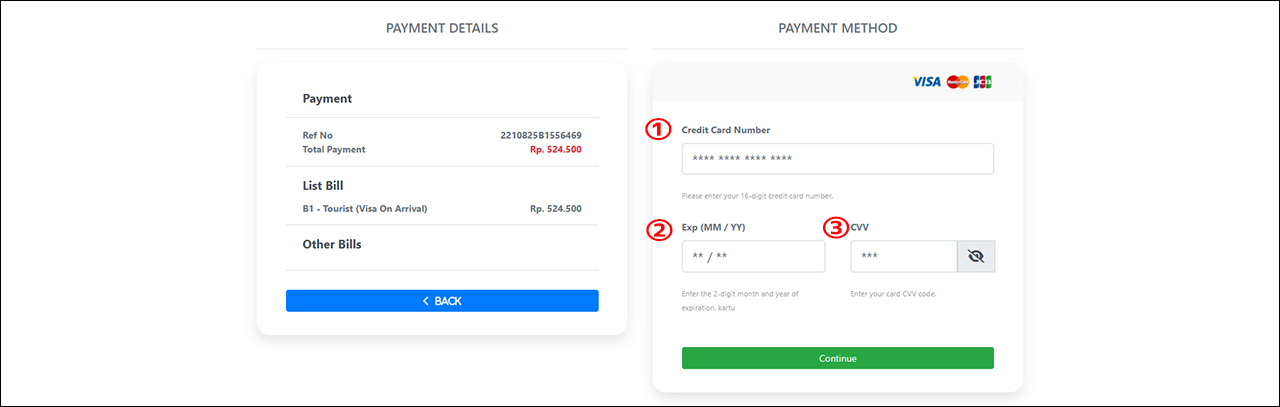Image resolution: width=1280 pixels, height=407 pixels.
Task: Click the Credit Card Number input field
Action: [x=838, y=158]
